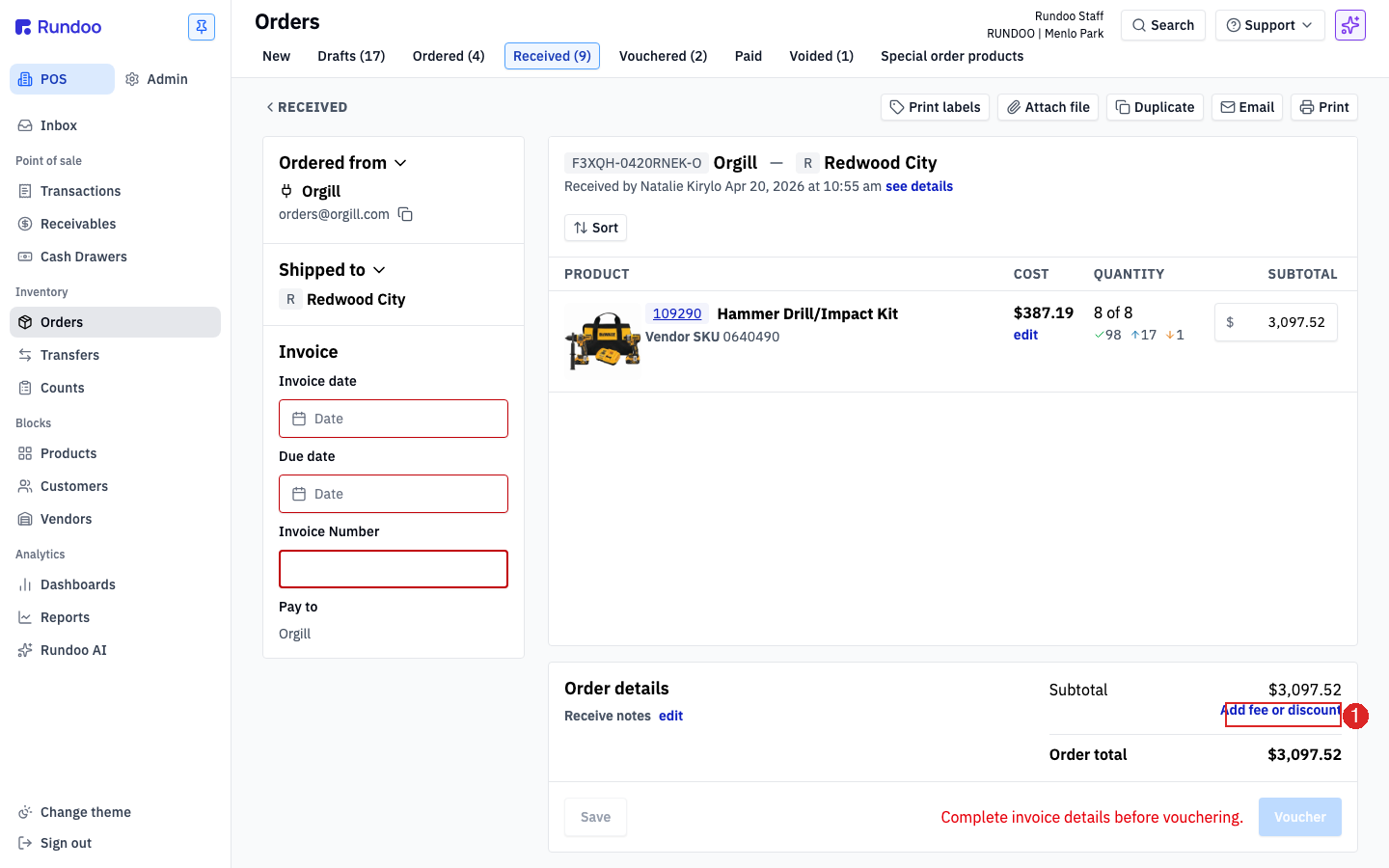Click the Invoice date field
1389x868 pixels.
tap(394, 419)
